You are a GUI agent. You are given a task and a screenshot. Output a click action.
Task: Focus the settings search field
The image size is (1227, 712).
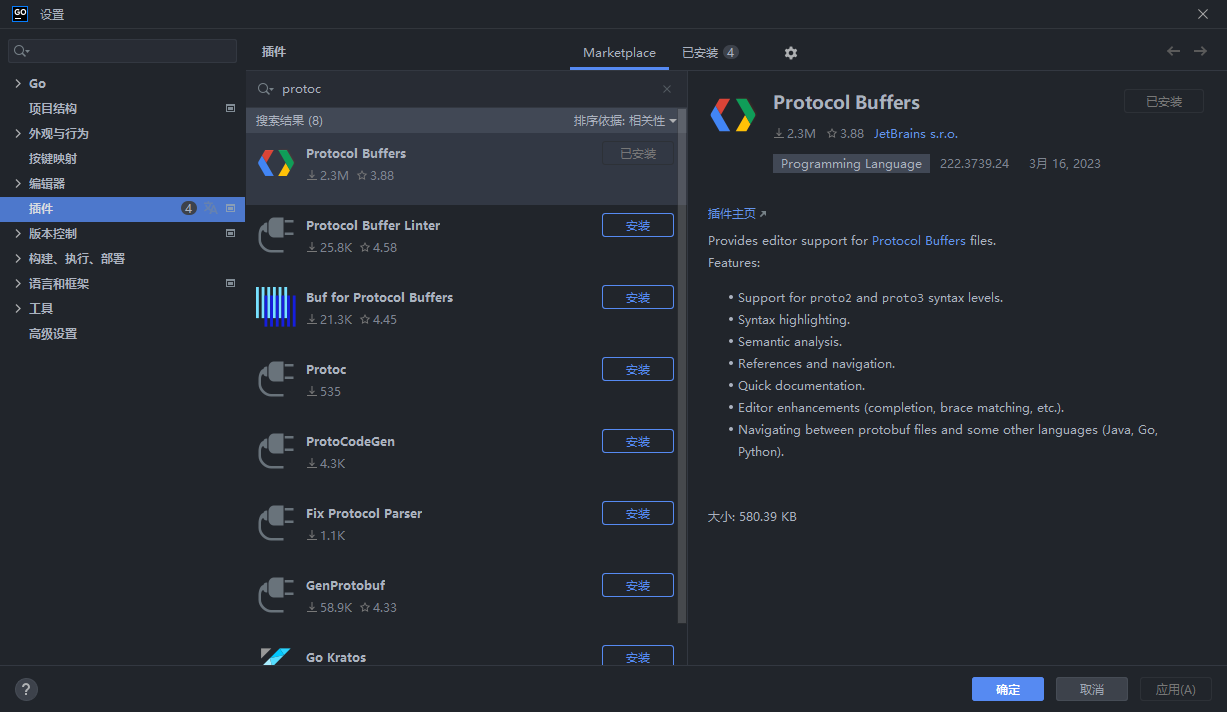coord(122,50)
